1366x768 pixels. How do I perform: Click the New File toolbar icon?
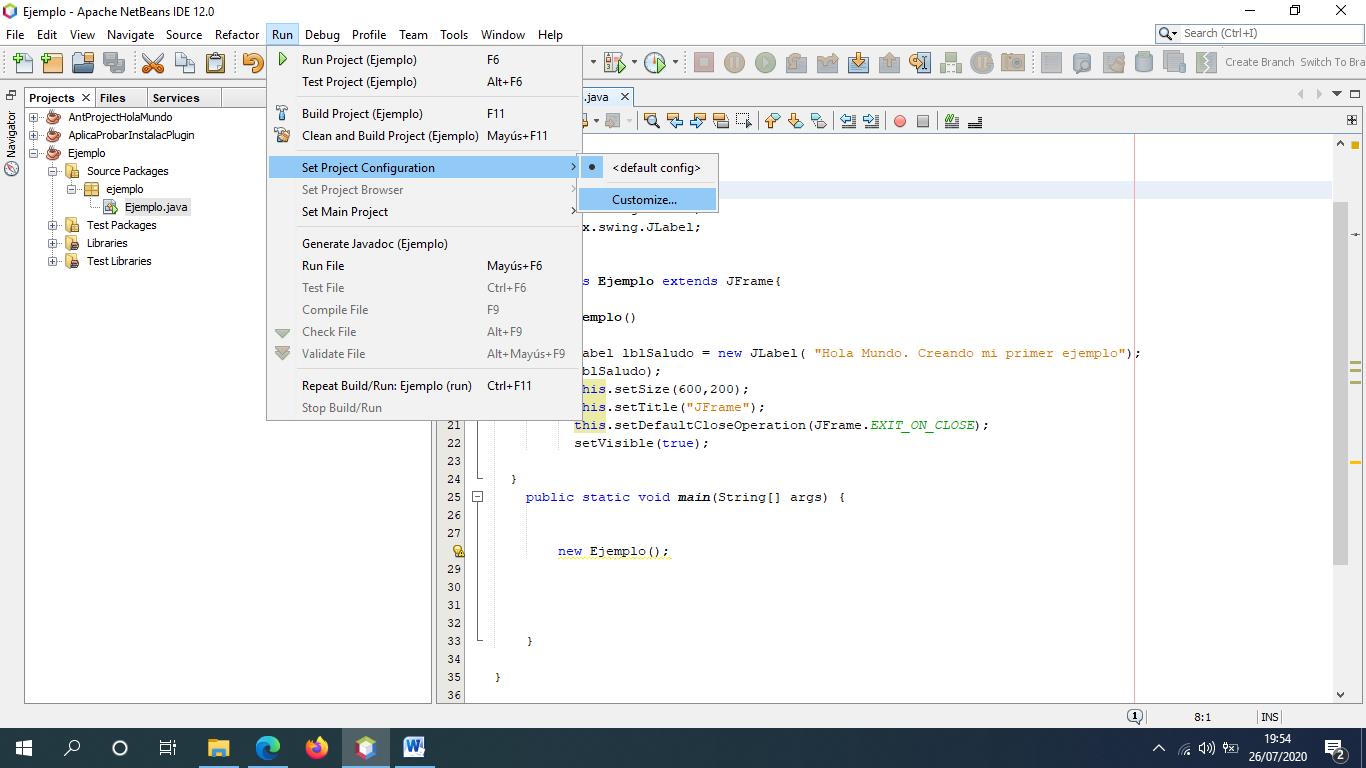[22, 63]
